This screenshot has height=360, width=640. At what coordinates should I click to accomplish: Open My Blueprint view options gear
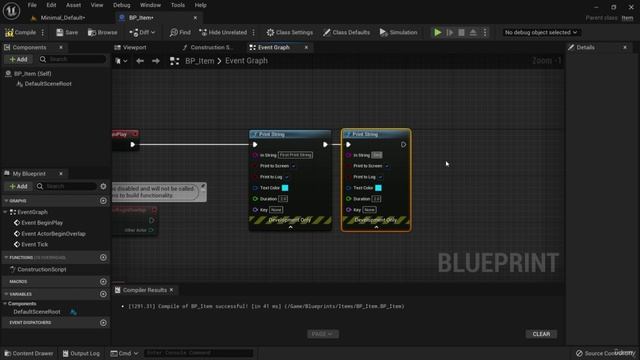pos(103,187)
